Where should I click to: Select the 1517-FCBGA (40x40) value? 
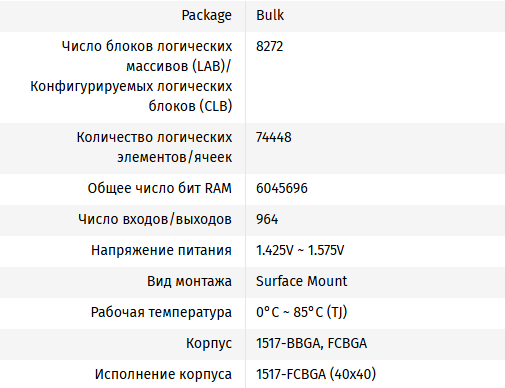316,374
